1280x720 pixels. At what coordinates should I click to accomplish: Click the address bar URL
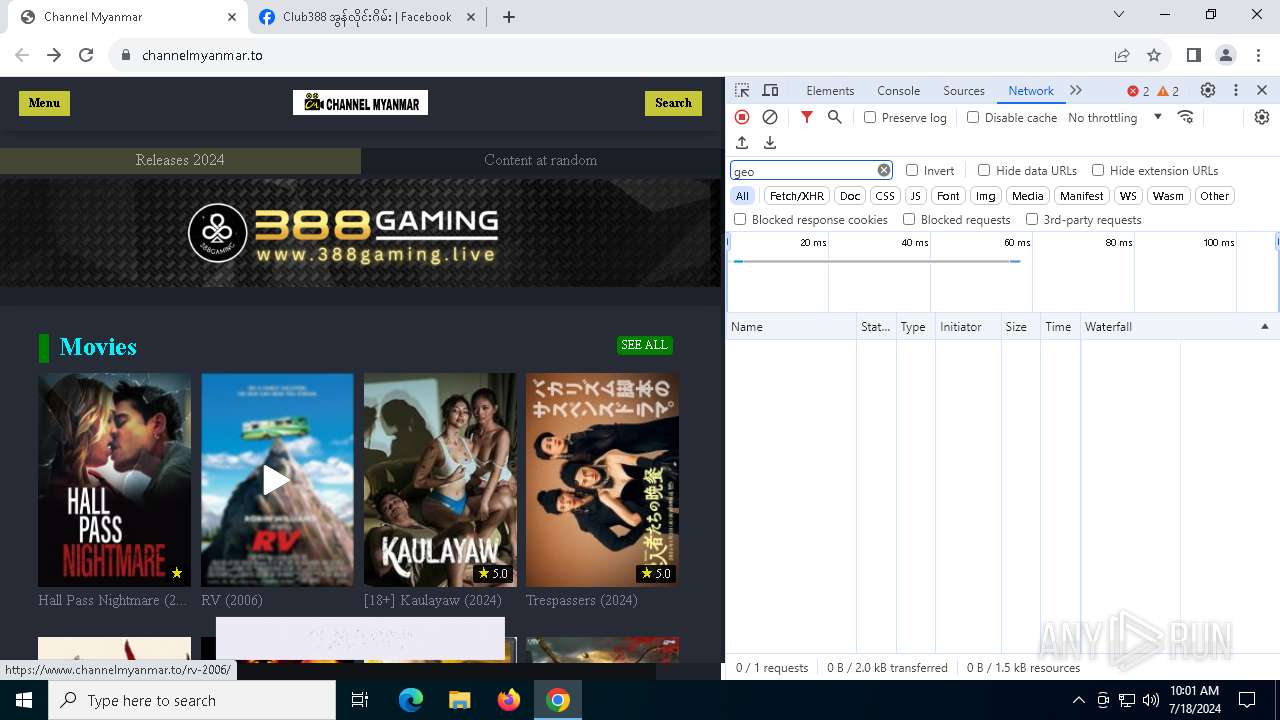(202, 56)
